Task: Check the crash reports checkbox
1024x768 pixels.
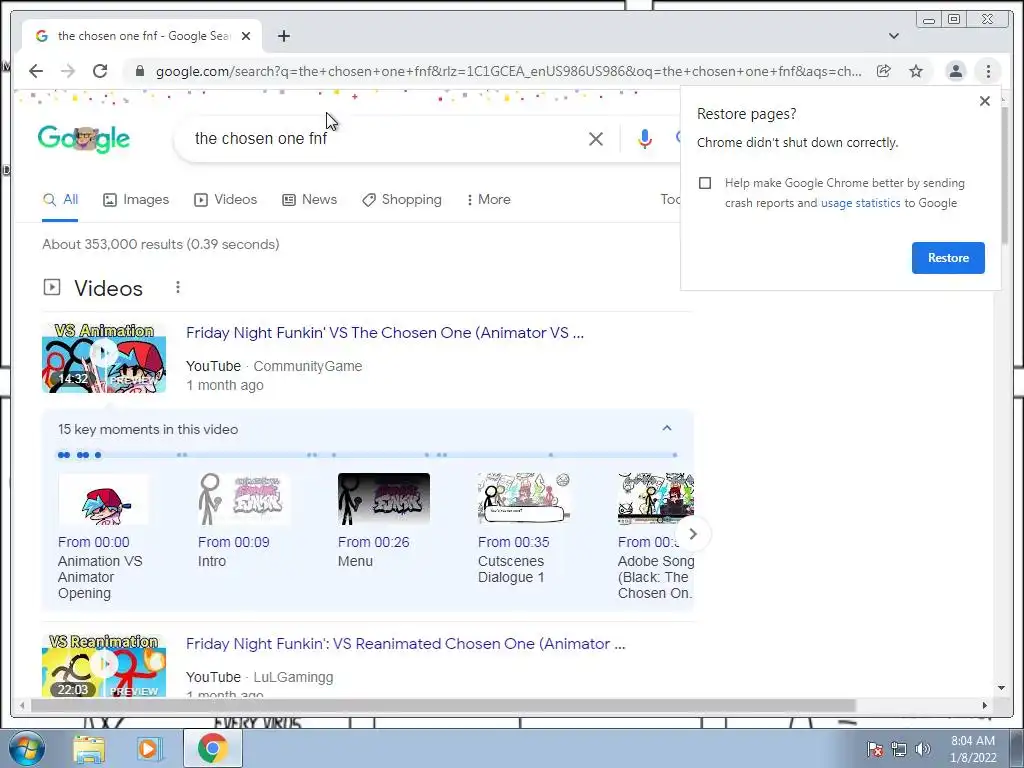Action: point(705,183)
